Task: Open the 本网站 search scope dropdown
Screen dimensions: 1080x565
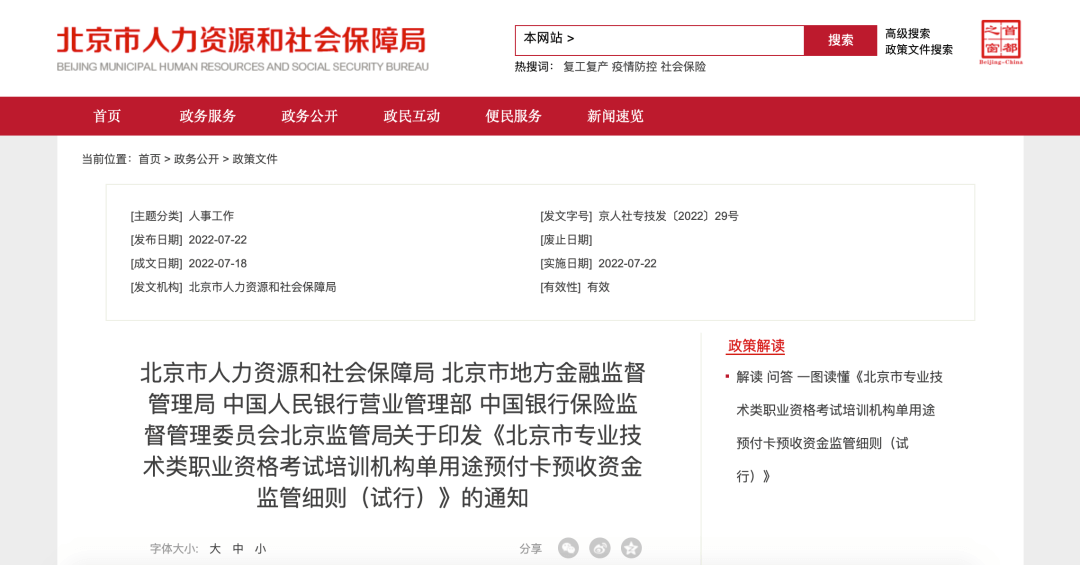Action: point(549,38)
